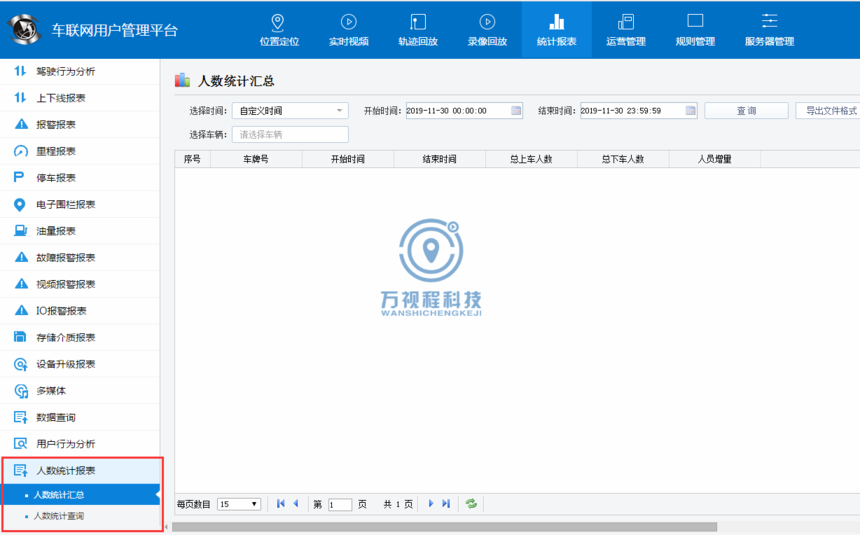Select 人数统计汇总 in the sidebar
The height and width of the screenshot is (535, 860).
point(81,494)
